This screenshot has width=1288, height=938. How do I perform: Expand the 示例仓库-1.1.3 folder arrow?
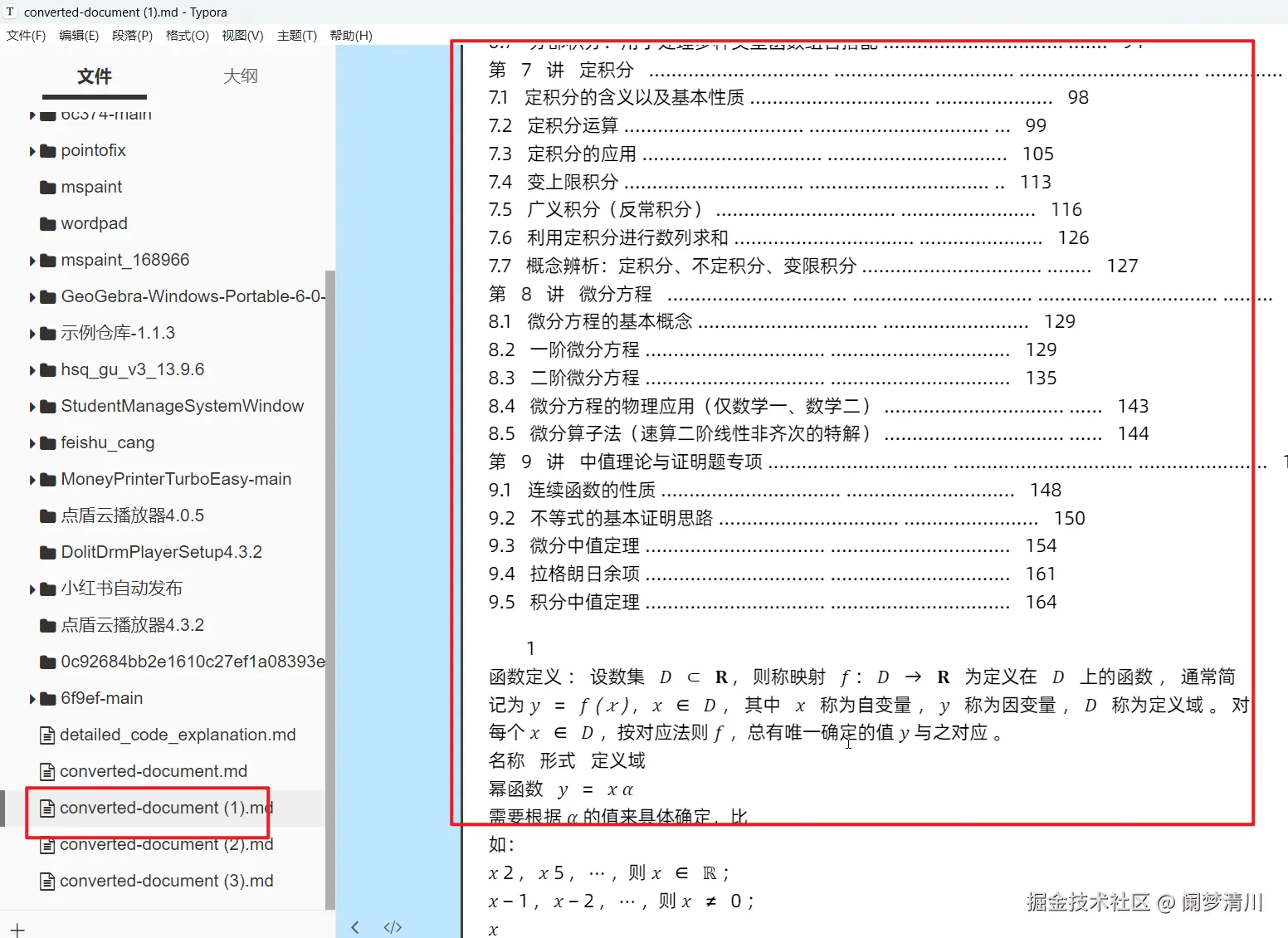(x=32, y=334)
